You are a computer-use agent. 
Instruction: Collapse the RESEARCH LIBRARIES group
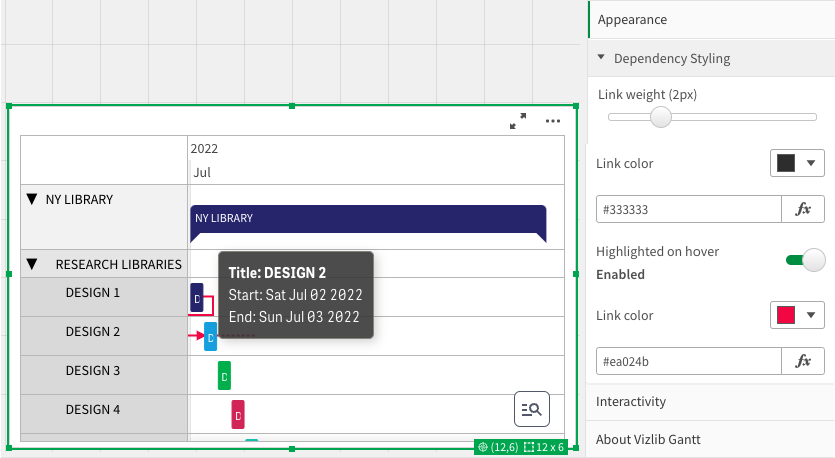click(32, 264)
